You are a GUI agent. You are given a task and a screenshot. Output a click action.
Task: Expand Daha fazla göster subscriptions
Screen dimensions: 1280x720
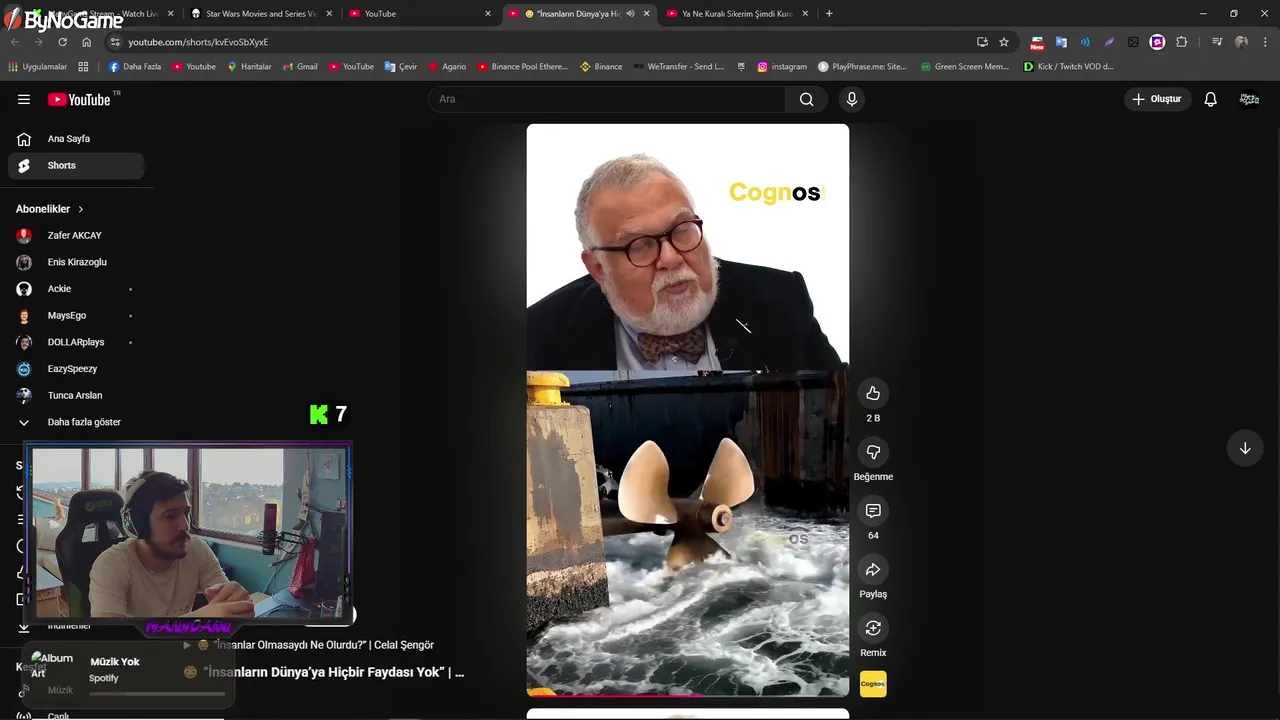coord(76,422)
